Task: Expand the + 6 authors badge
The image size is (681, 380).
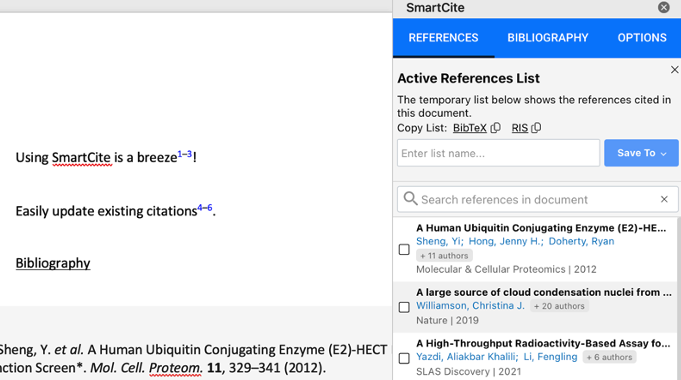Action: pyautogui.click(x=609, y=357)
